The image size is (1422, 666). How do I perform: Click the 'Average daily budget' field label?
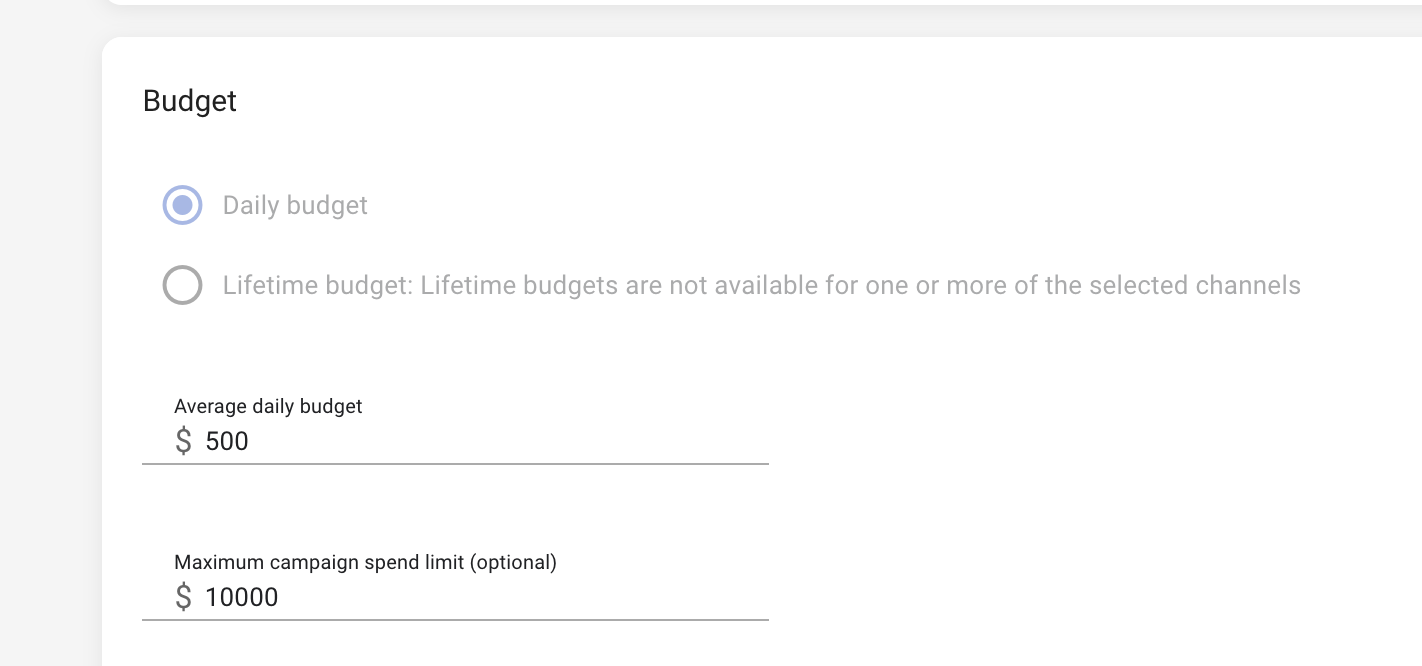click(268, 406)
